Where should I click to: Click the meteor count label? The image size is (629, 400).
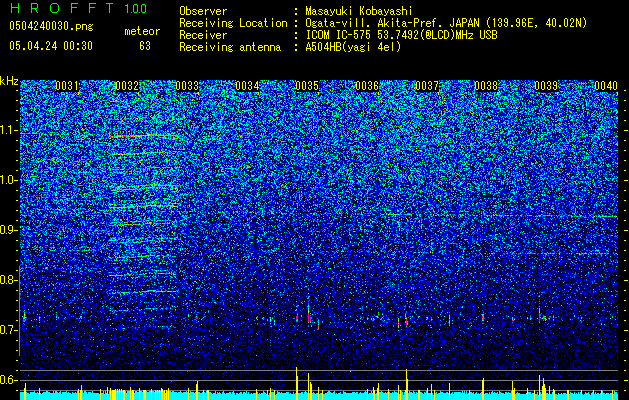coord(142,31)
